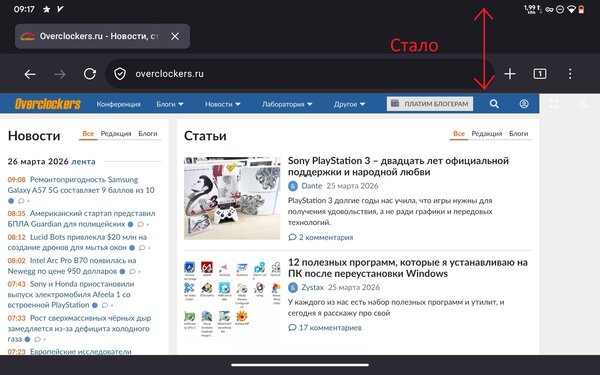This screenshot has width=600, height=375.
Task: Tap the bottom navigation gesture pill
Action: click(300, 365)
